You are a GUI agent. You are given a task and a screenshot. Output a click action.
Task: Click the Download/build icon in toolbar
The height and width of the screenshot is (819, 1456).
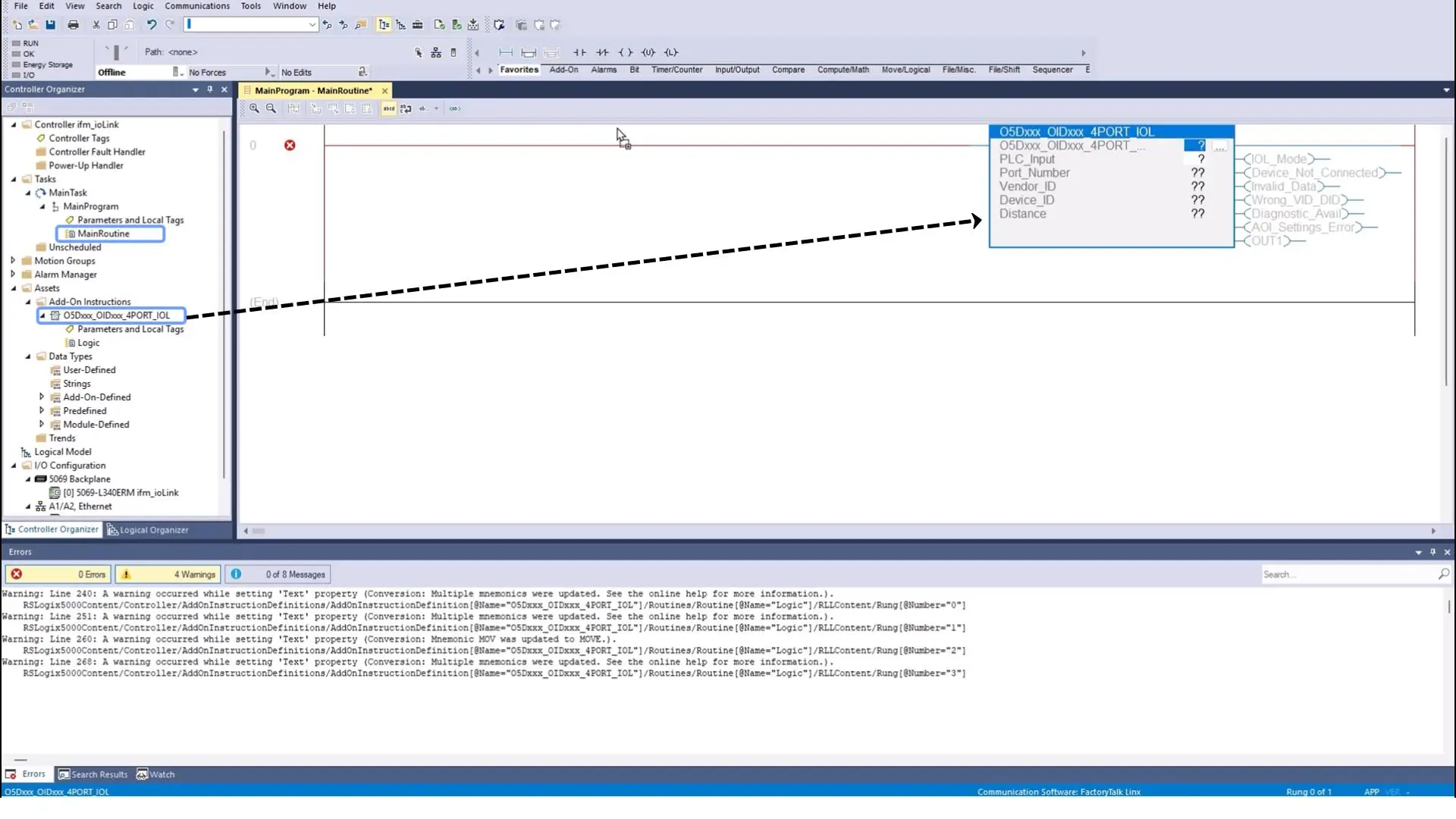pos(473,25)
